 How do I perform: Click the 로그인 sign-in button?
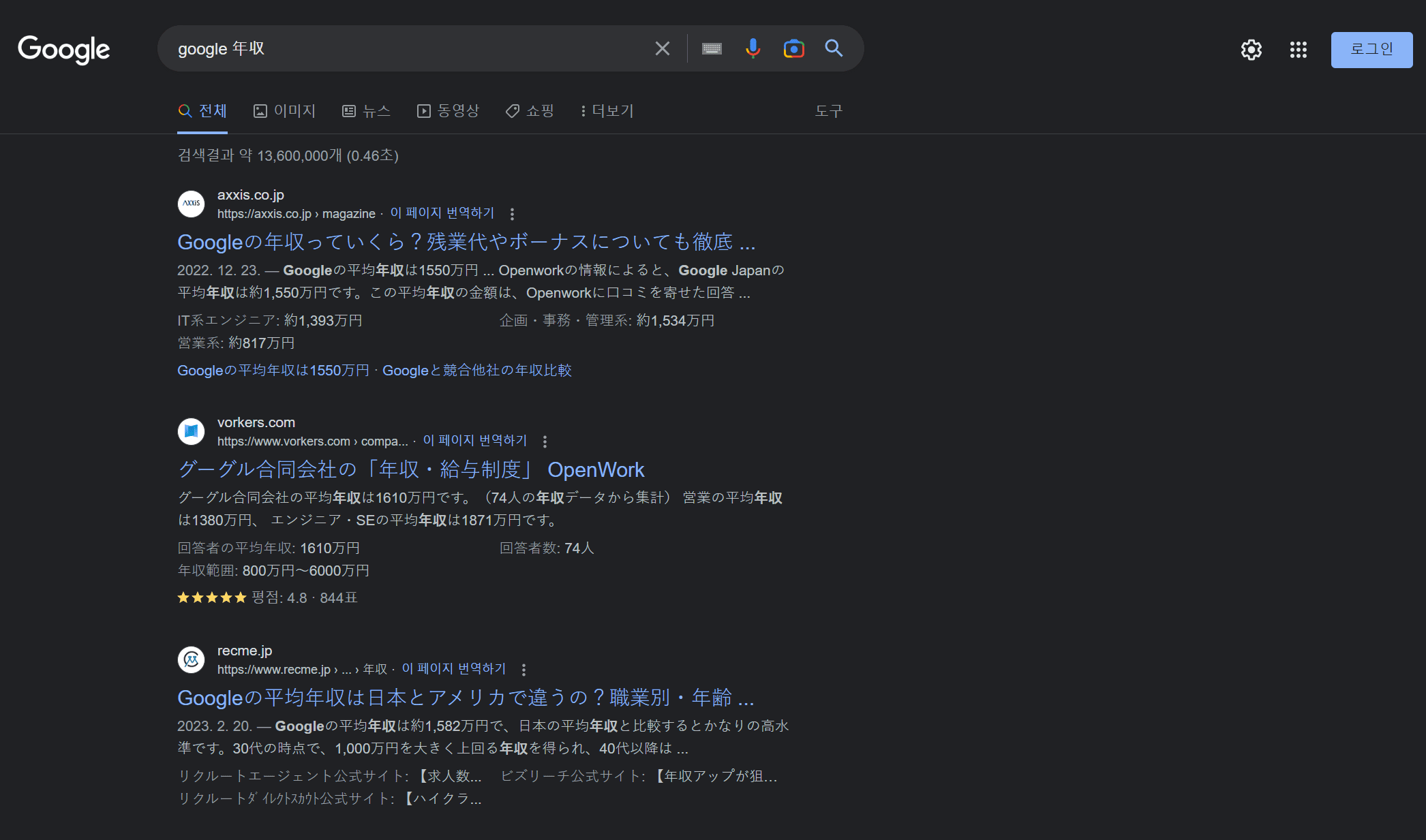point(1371,50)
